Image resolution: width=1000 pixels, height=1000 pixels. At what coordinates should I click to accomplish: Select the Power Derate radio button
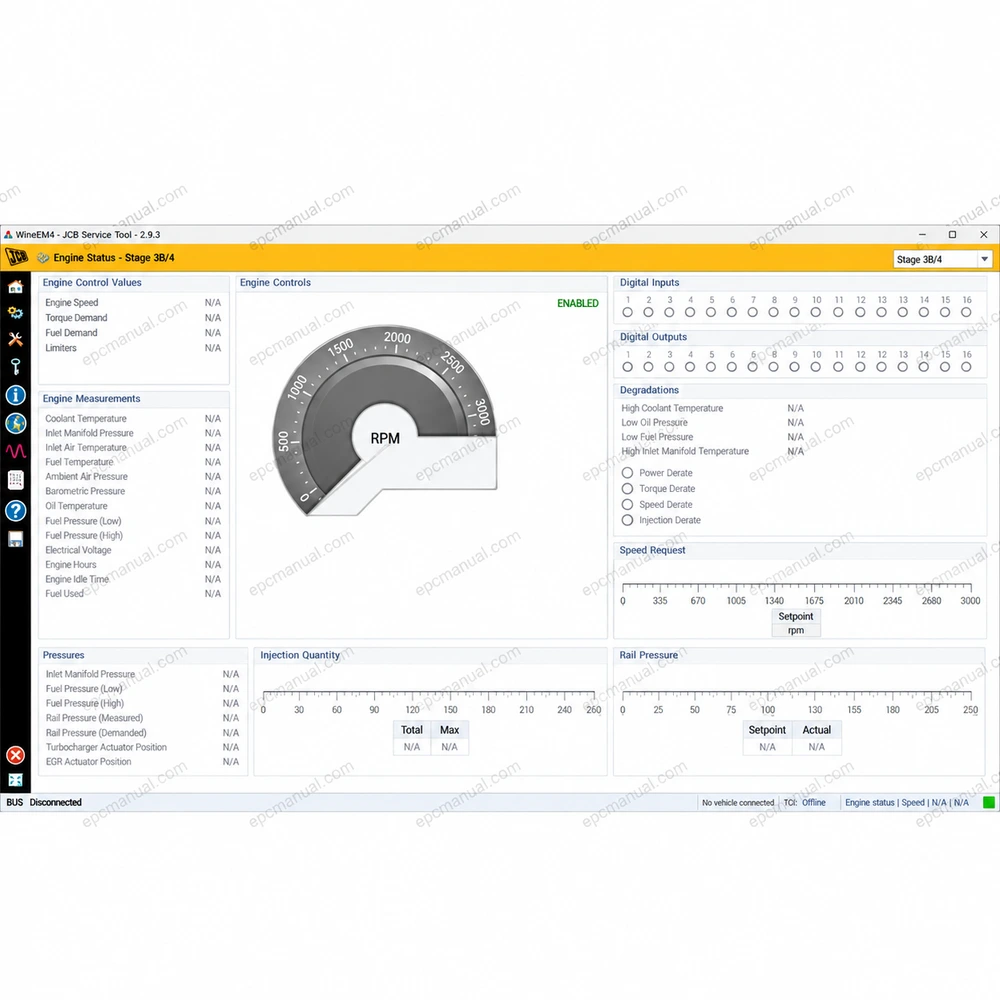click(628, 473)
